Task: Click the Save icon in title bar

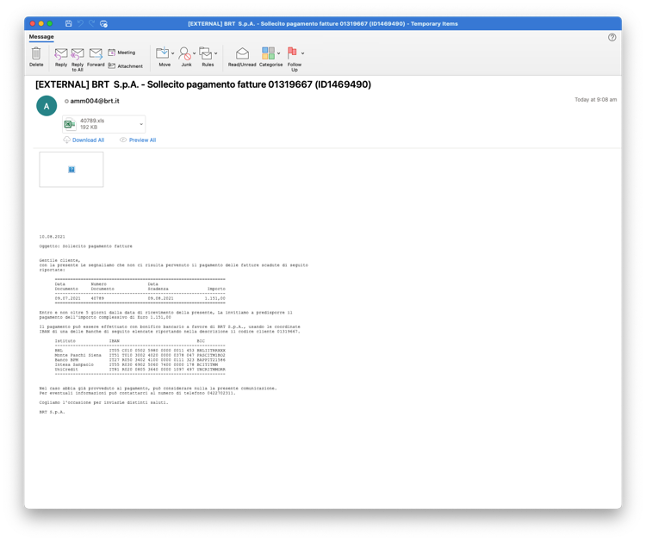Action: (68, 23)
